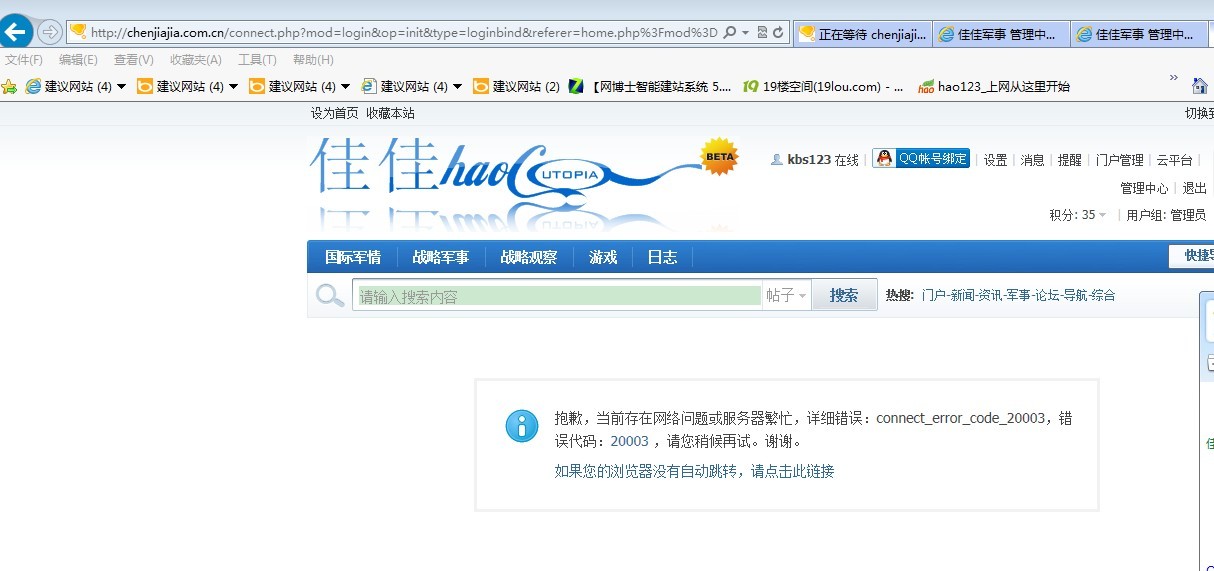Open the 网博士智能建站系统 favorite

coord(649,86)
